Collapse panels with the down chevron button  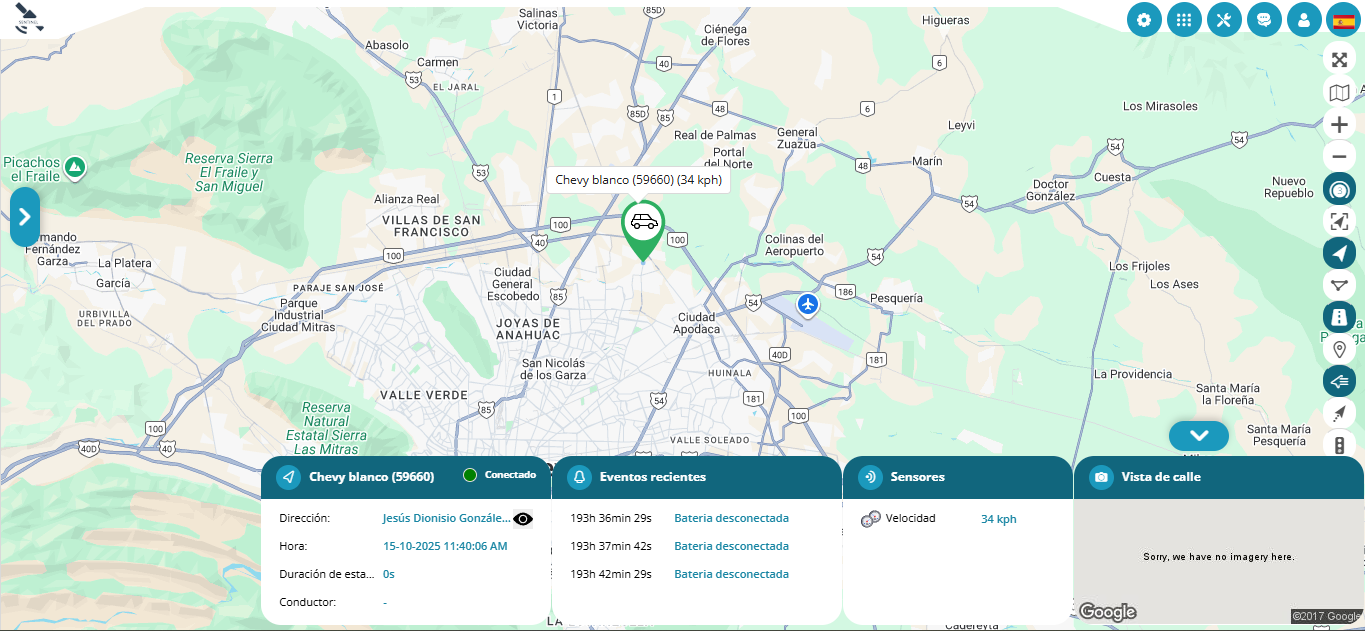(1198, 435)
